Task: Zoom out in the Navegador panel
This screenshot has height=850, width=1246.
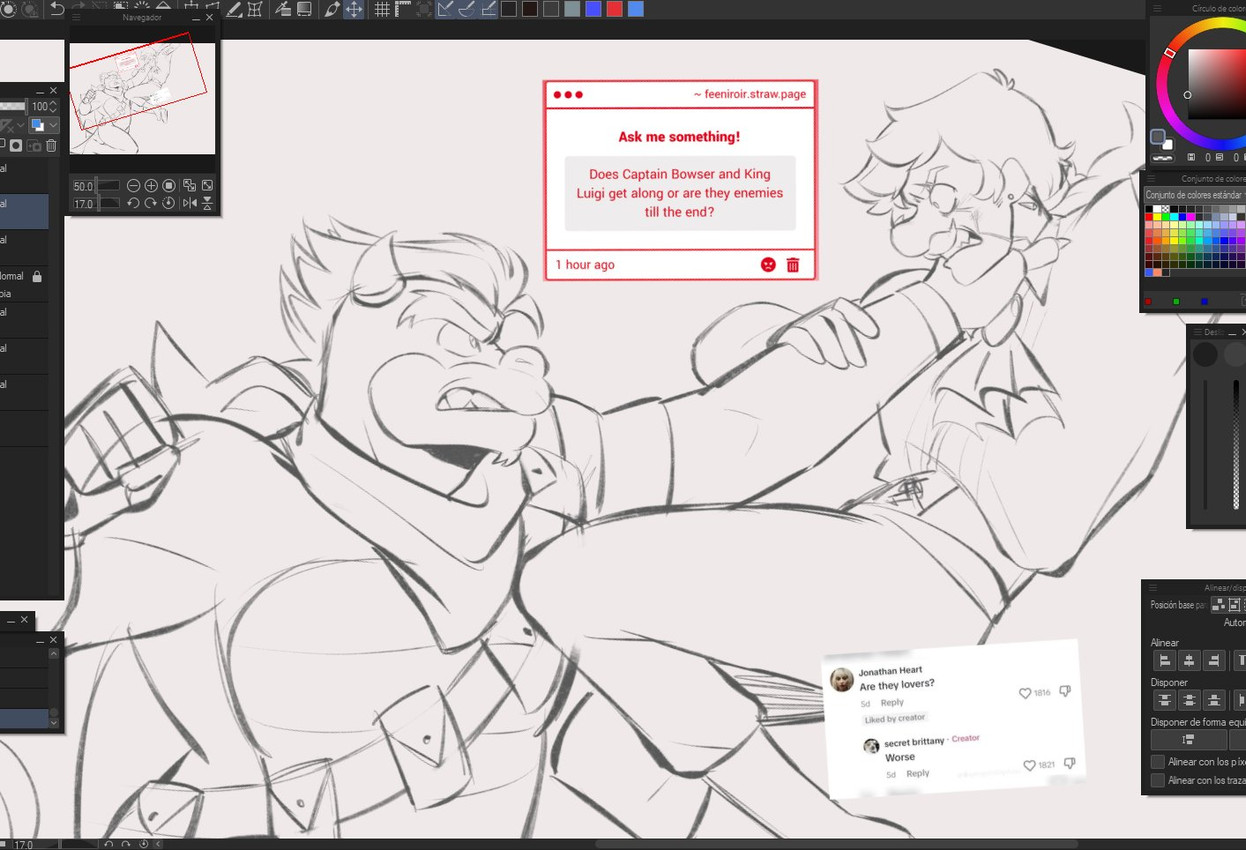Action: coord(134,186)
